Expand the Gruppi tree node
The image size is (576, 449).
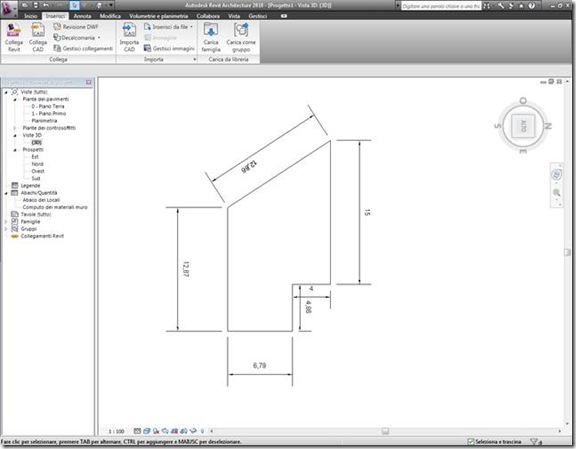click(x=6, y=229)
